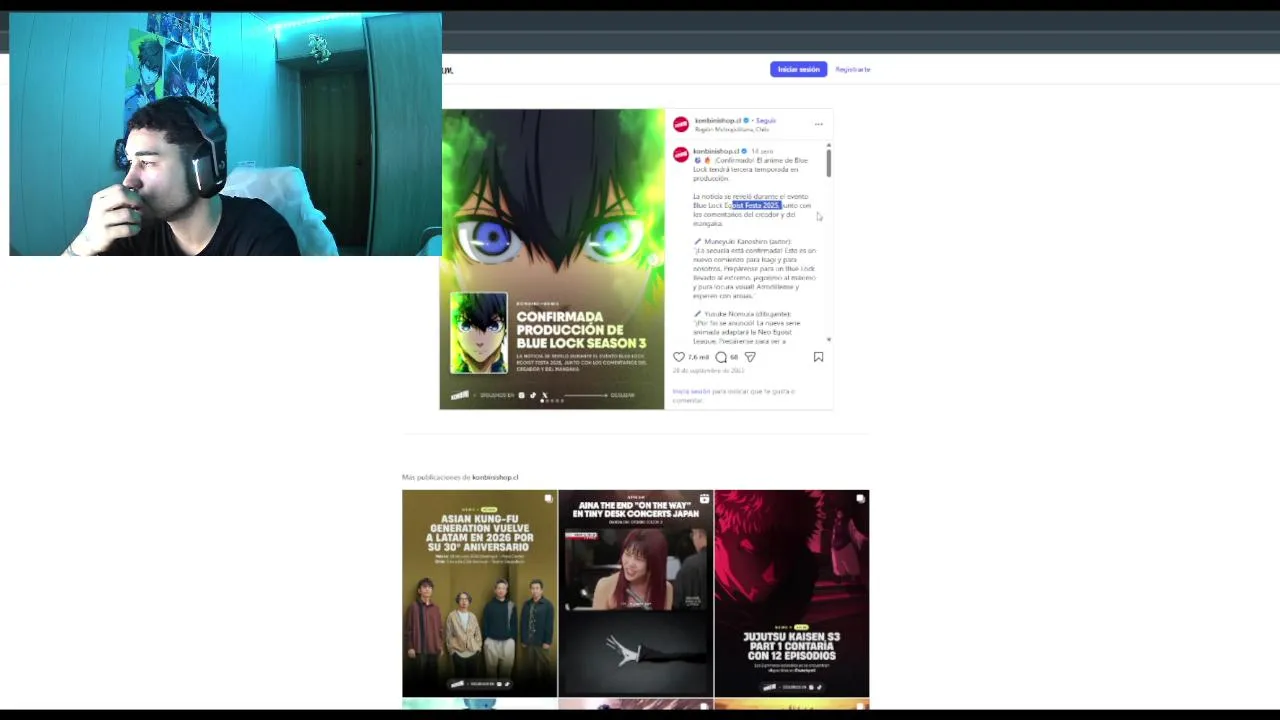This screenshot has width=1280, height=720.
Task: Open the Jujutsu Kaisen S3 post thumbnail
Action: pos(792,593)
